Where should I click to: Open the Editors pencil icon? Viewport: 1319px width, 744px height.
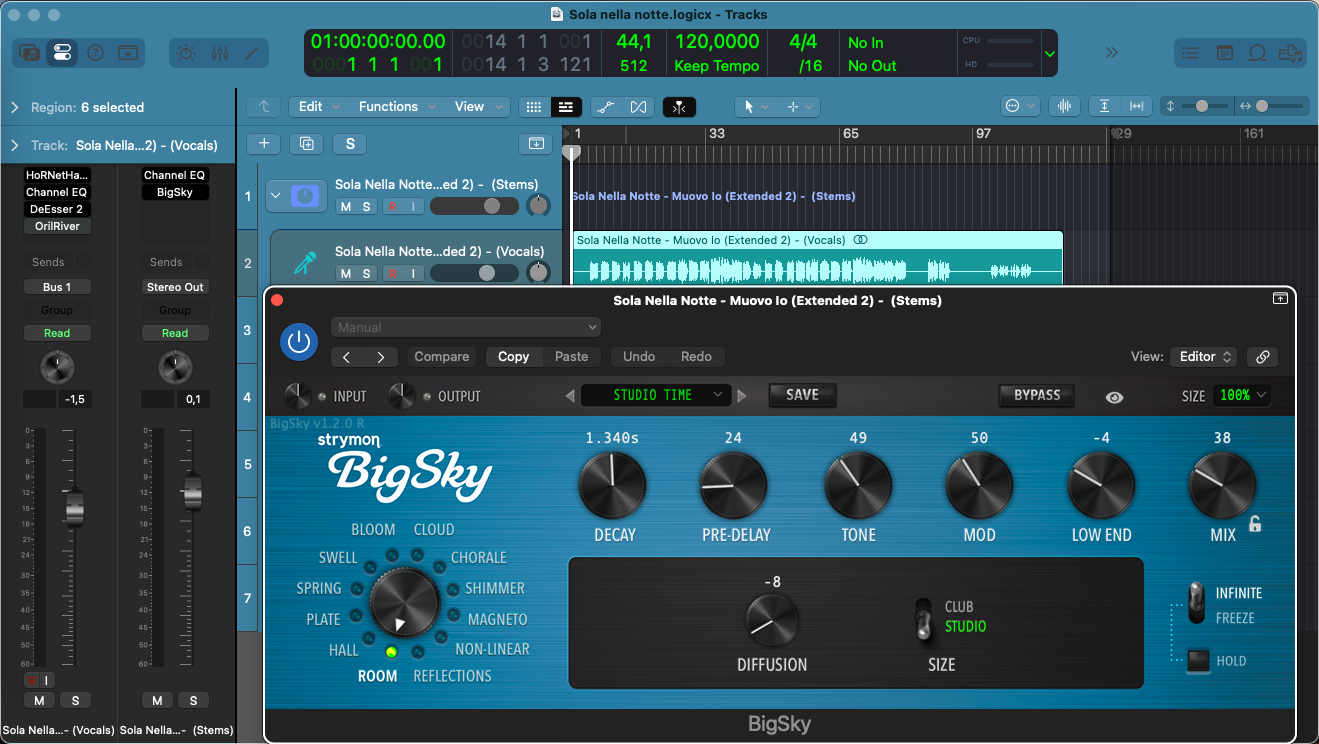click(x=253, y=53)
